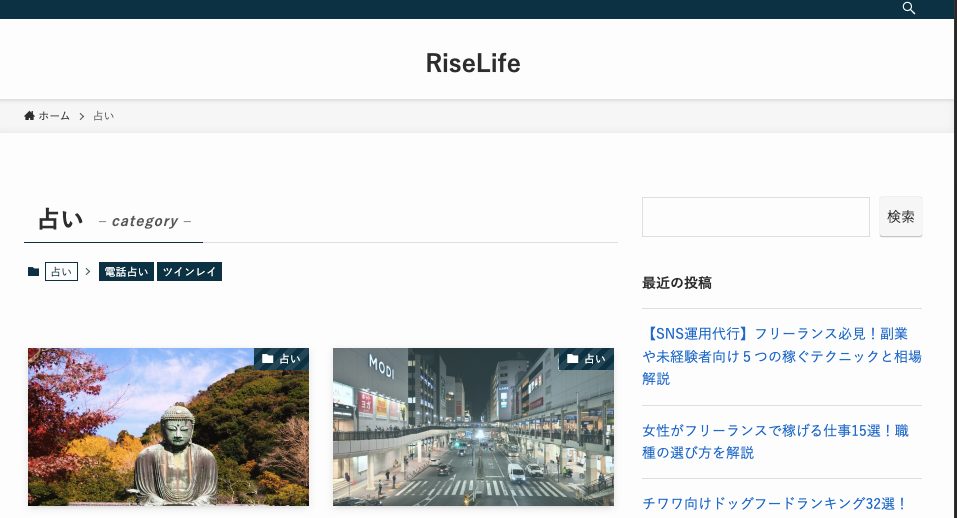The width and height of the screenshot is (957, 518).
Task: Open 女性がフリーランスで稼げる仕事15選 article
Action: click(x=776, y=442)
